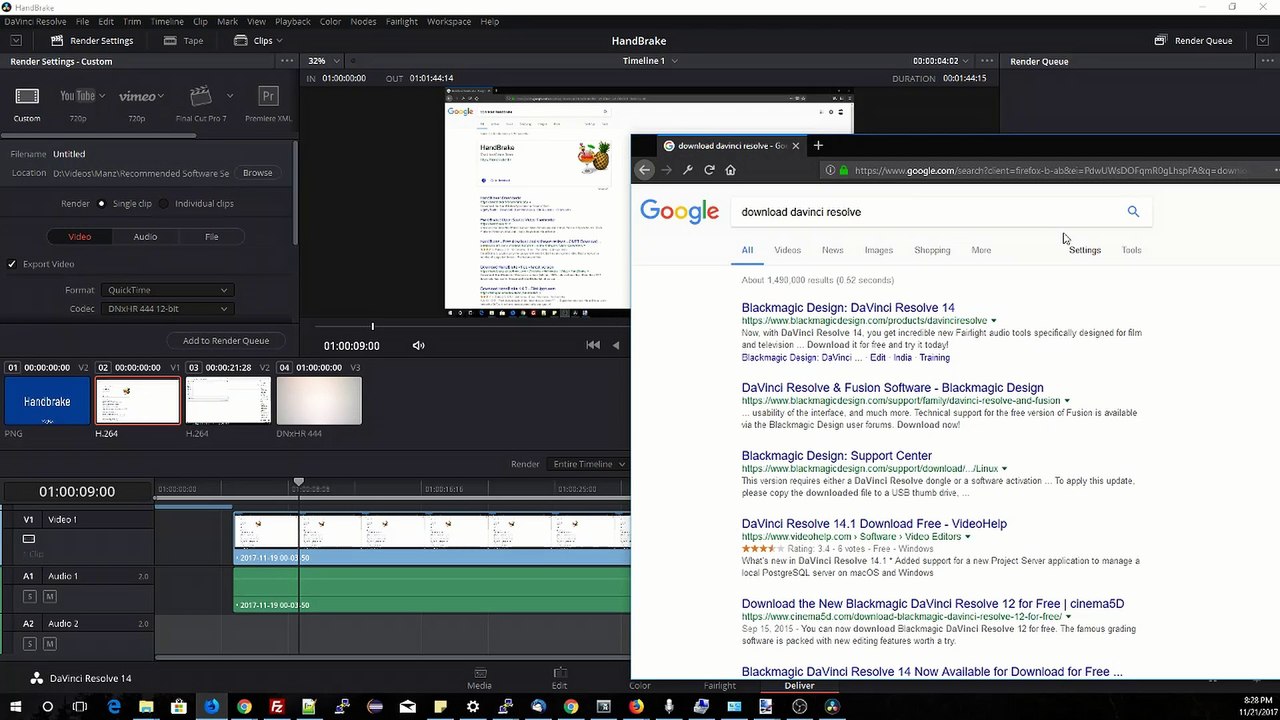Choose the Vimeo render preset
Screen dimensions: 1280x720
point(137,96)
